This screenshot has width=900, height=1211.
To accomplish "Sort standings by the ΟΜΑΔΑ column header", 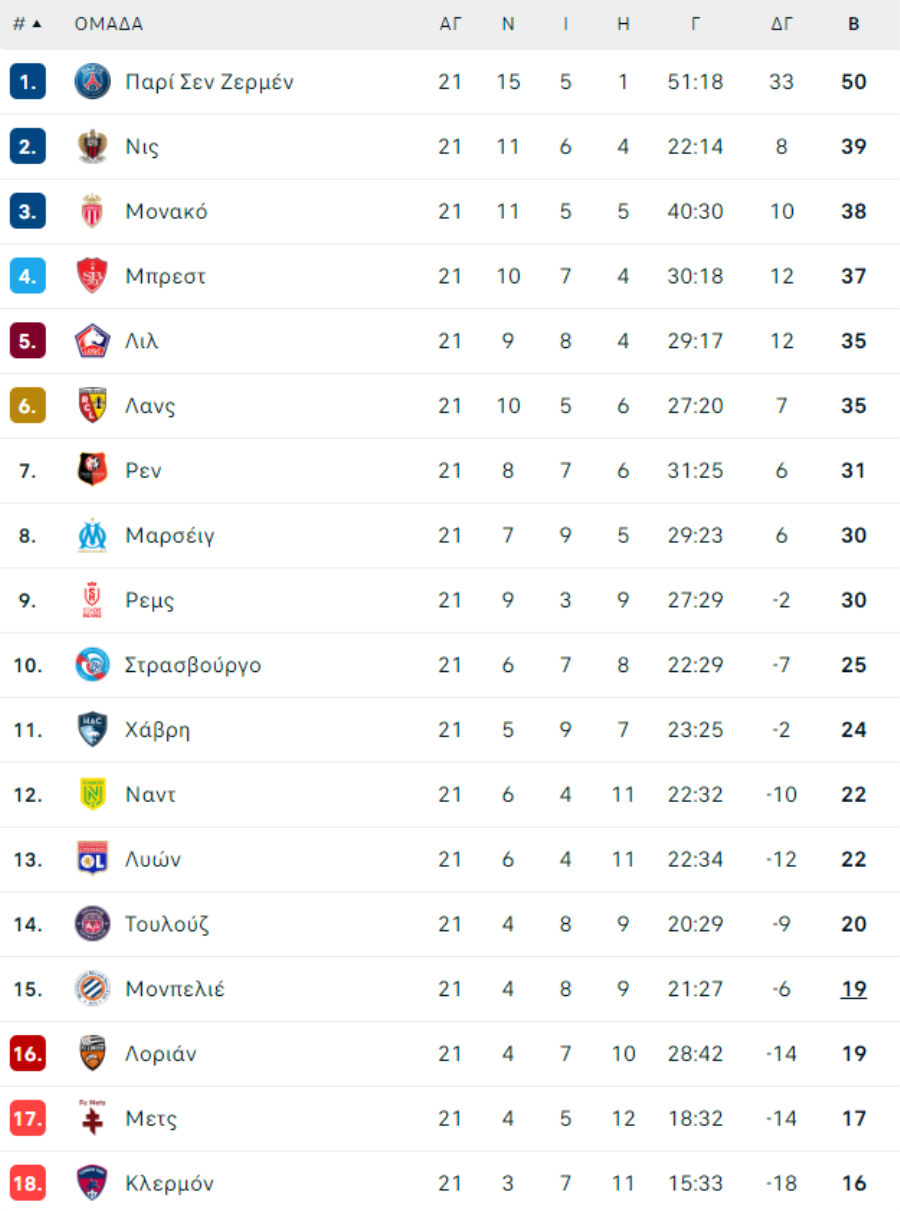I will (x=109, y=24).
